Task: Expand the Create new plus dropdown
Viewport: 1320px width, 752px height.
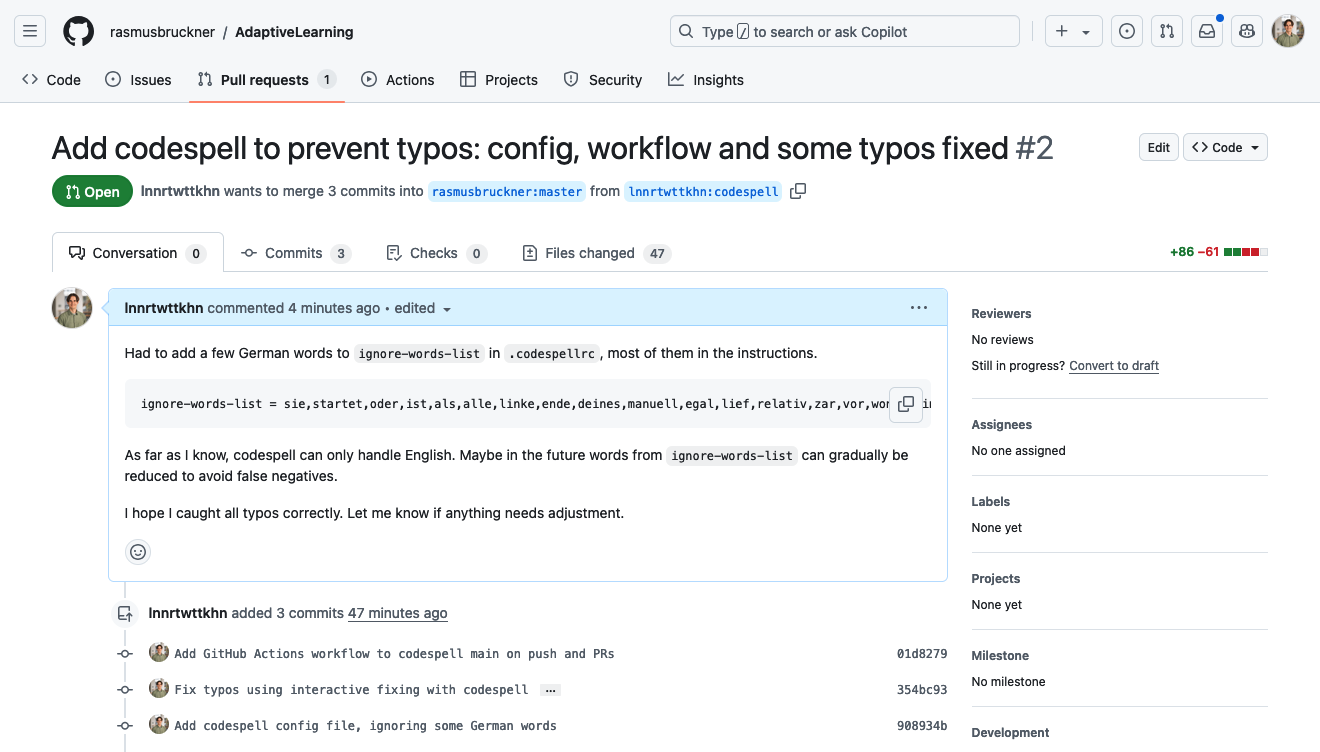Action: point(1073,32)
